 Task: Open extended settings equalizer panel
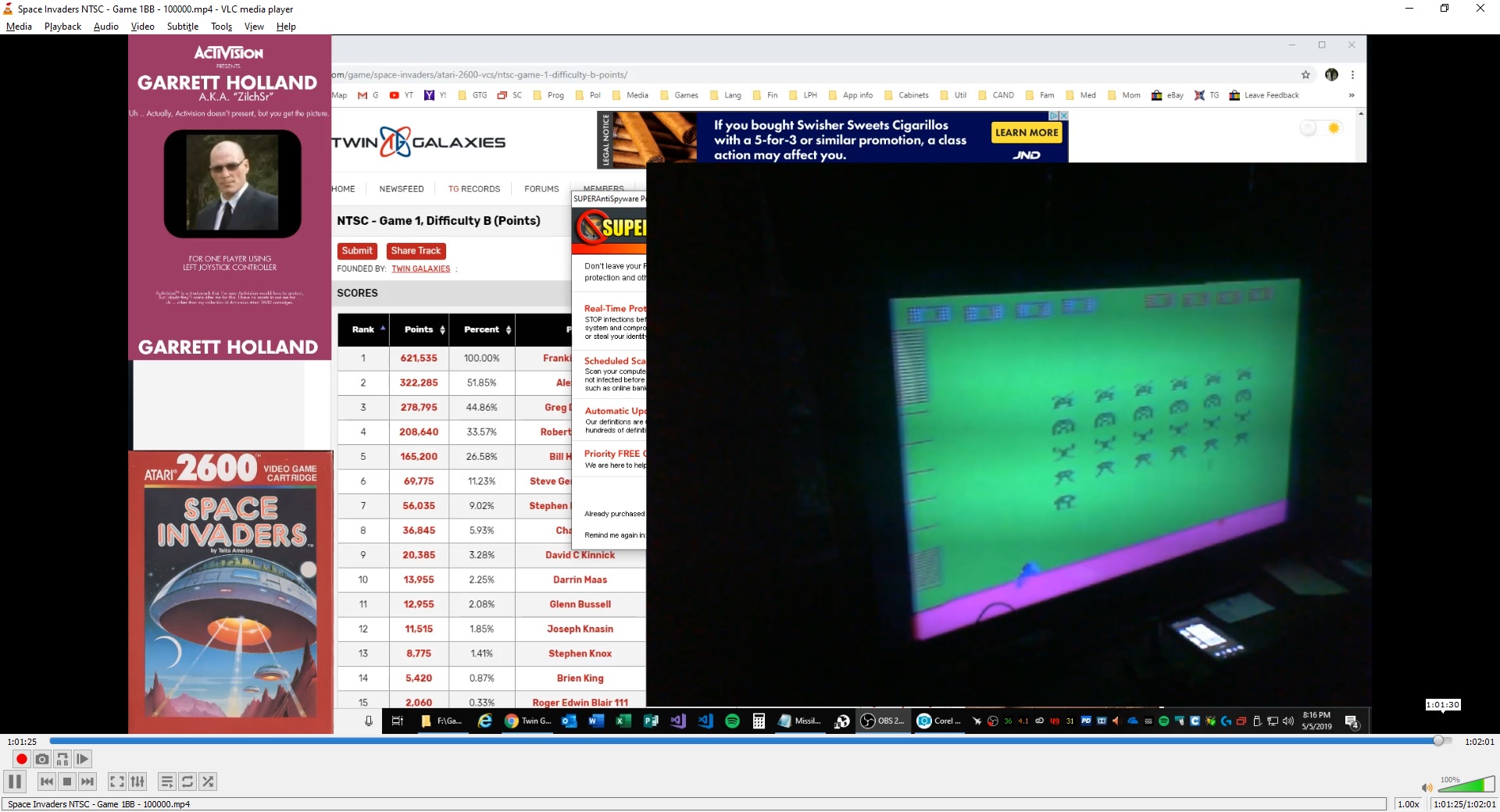point(137,782)
